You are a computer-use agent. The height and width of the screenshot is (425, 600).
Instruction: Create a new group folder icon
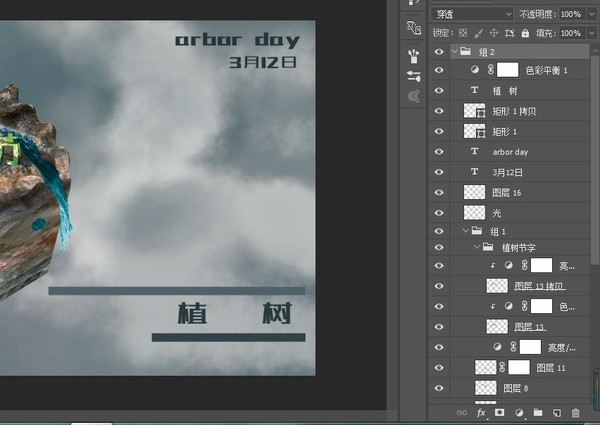538,412
